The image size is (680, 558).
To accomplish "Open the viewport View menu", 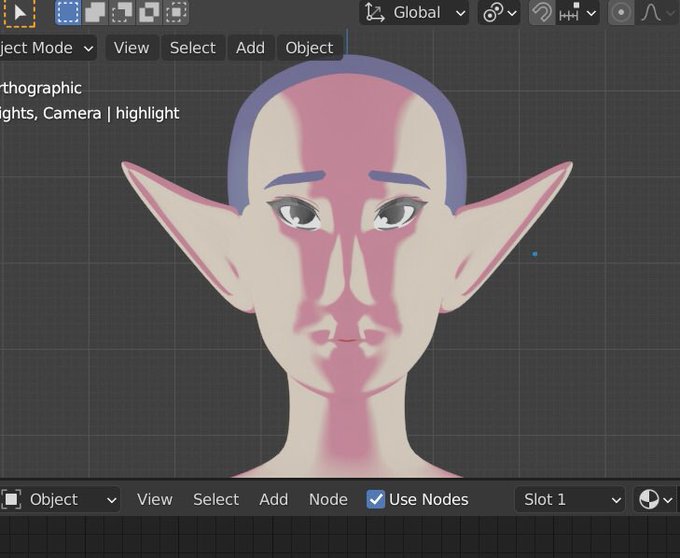I will tap(131, 48).
